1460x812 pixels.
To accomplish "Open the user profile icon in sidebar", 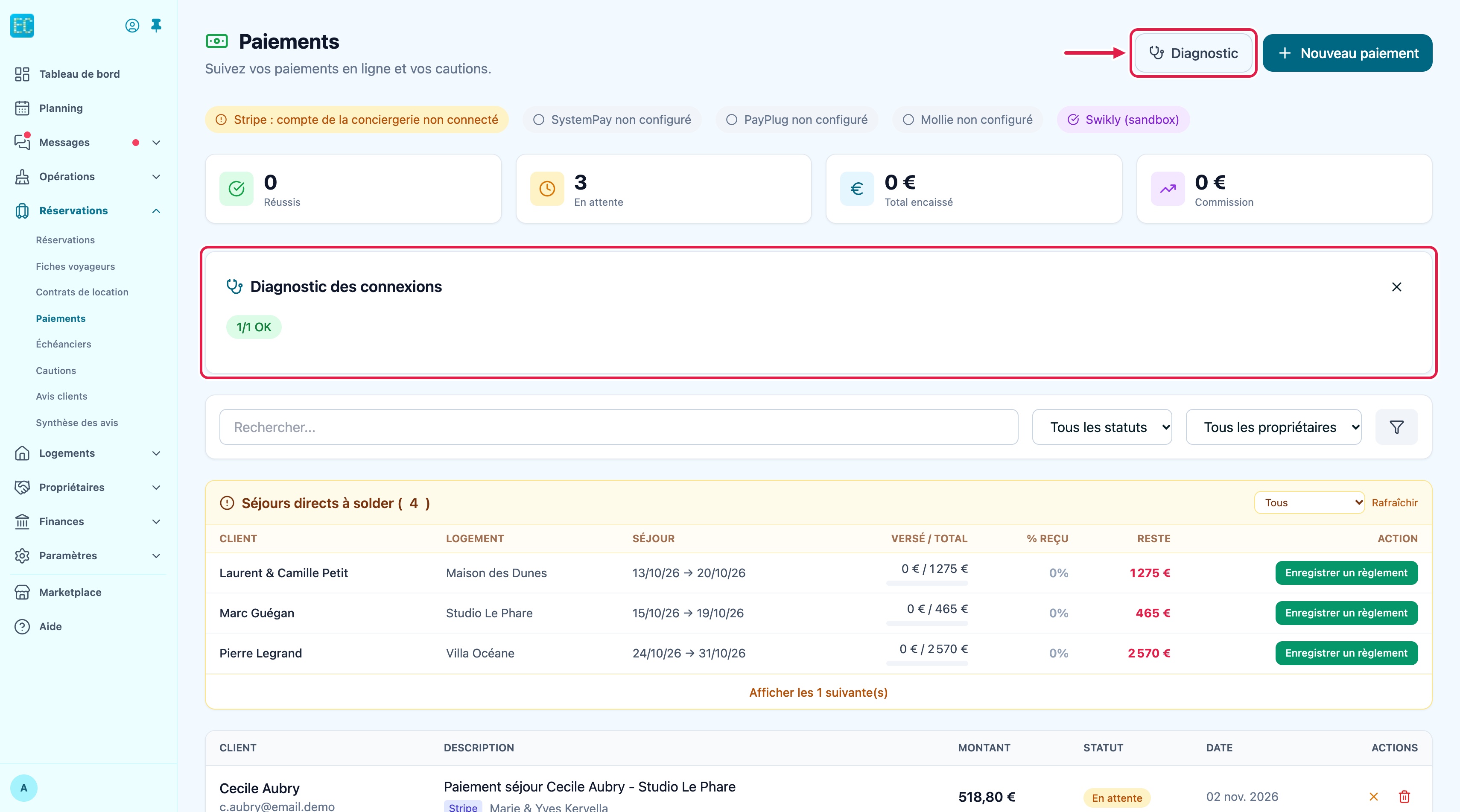I will click(132, 26).
